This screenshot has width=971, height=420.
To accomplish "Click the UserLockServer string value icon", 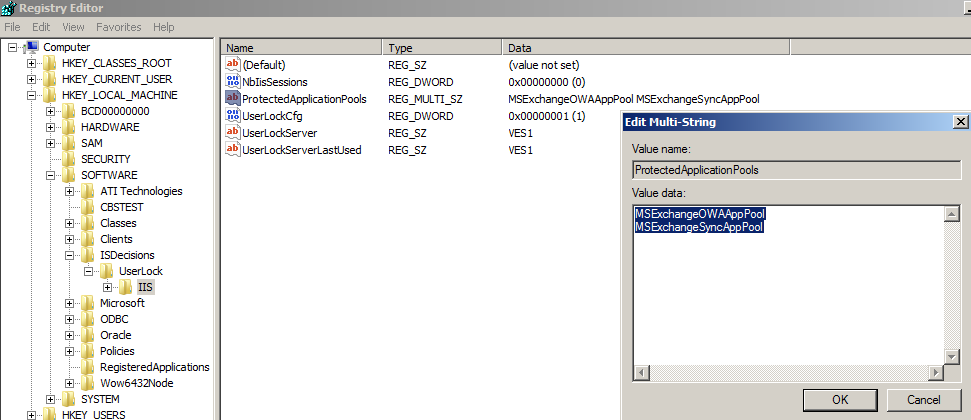I will [x=233, y=133].
